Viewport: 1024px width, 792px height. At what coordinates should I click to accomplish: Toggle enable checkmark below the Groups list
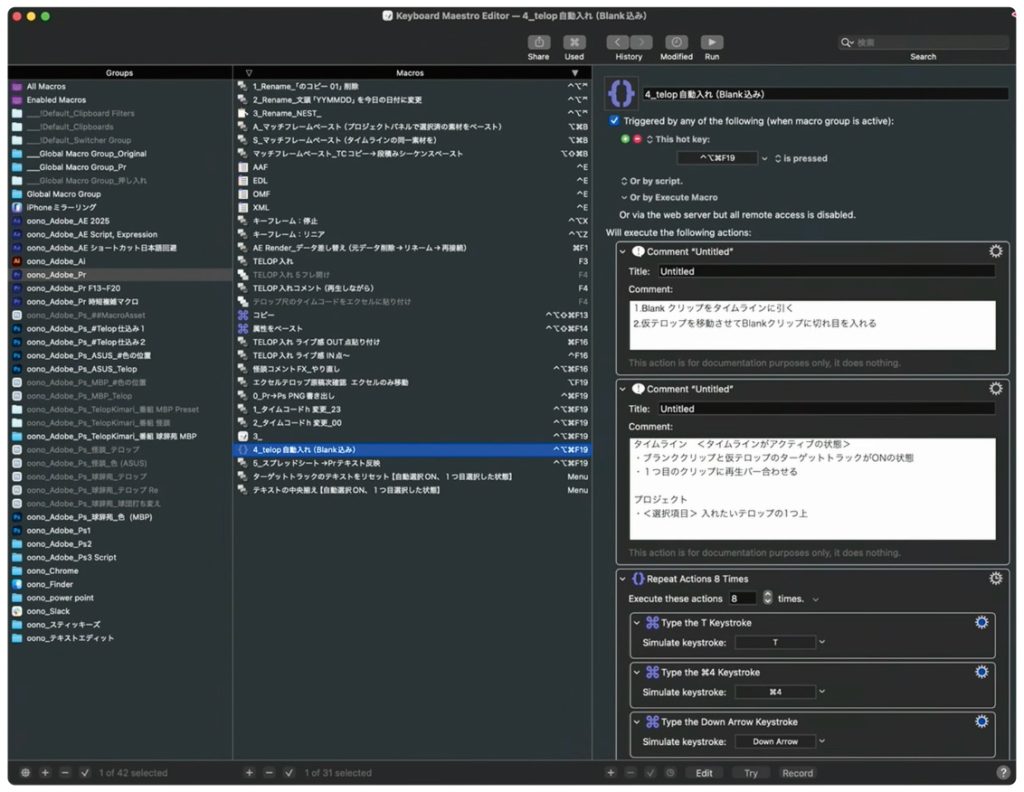click(85, 773)
